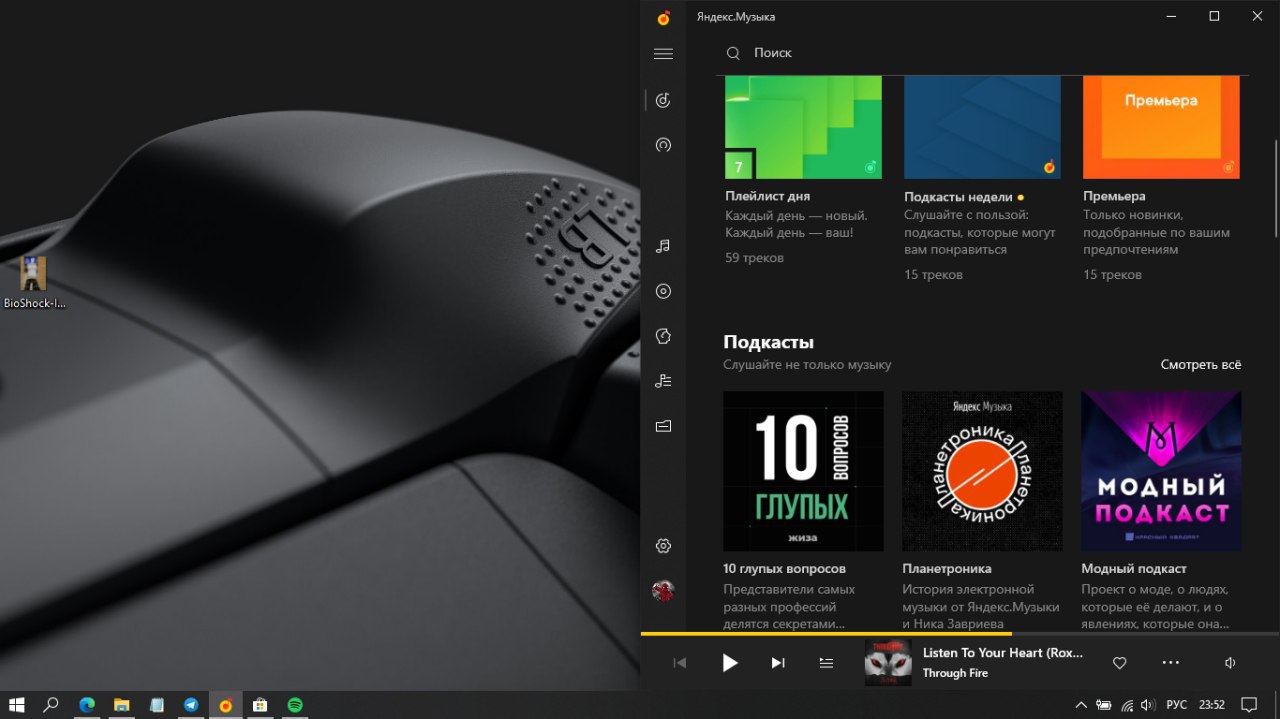Screen dimensions: 1280x719
Task: Switch РУС input language
Action: (1178, 704)
